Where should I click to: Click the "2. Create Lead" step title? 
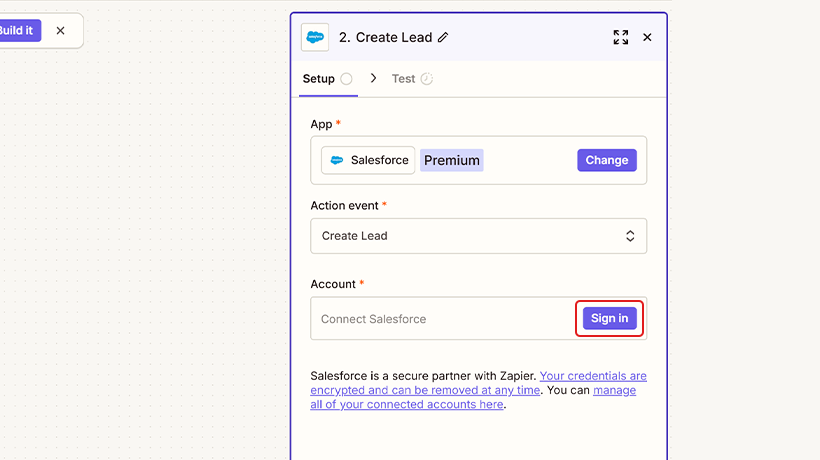(385, 38)
